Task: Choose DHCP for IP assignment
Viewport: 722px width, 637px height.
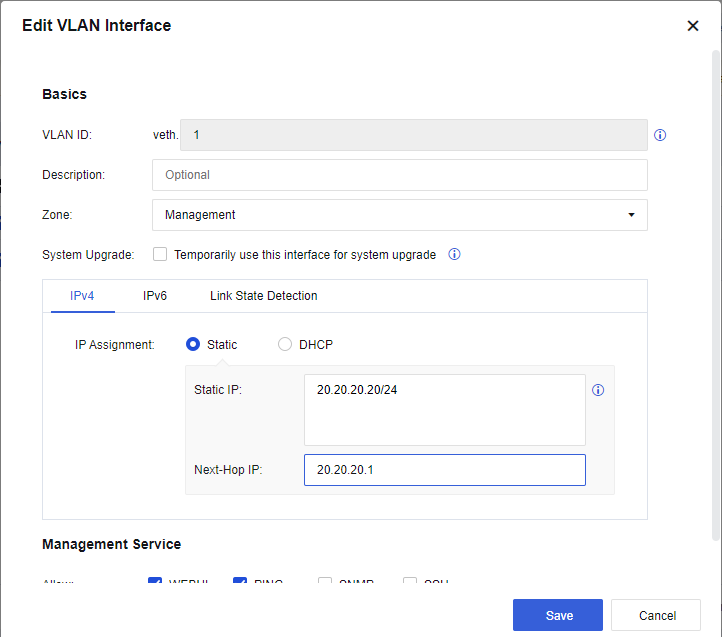Action: (285, 344)
